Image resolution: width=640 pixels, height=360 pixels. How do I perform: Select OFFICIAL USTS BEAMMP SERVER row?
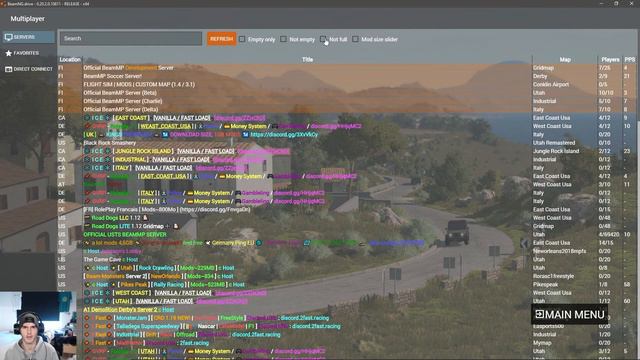tap(347, 235)
